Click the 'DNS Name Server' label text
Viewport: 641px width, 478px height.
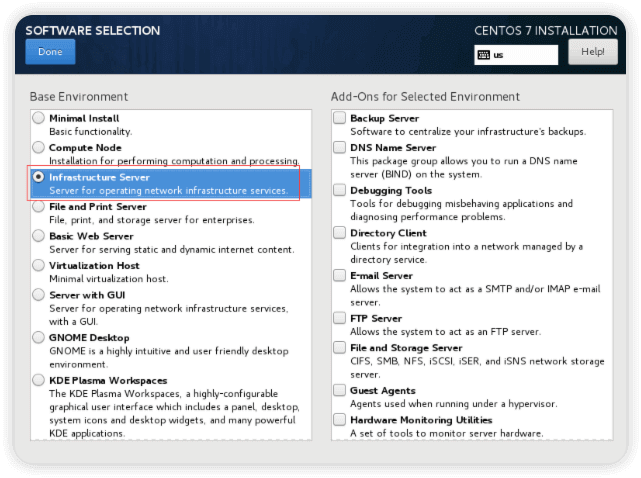coord(393,148)
